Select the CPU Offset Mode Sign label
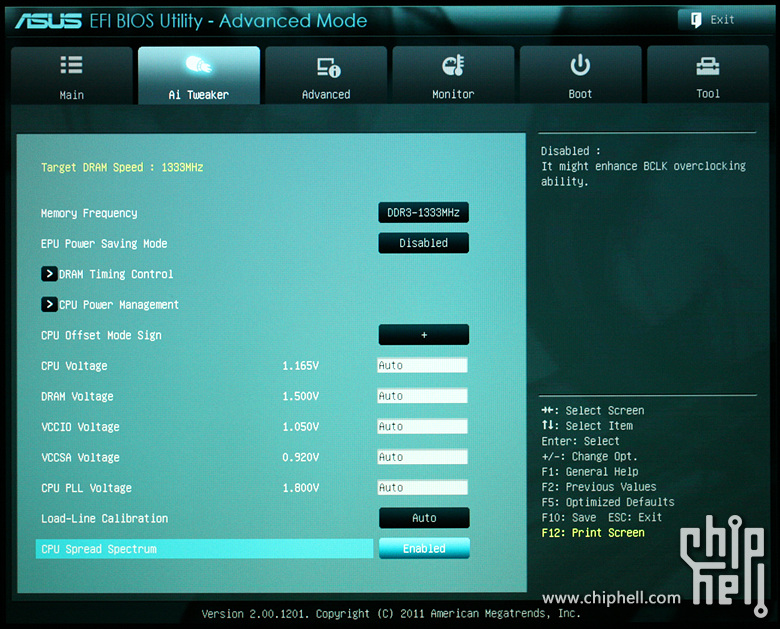 point(101,335)
